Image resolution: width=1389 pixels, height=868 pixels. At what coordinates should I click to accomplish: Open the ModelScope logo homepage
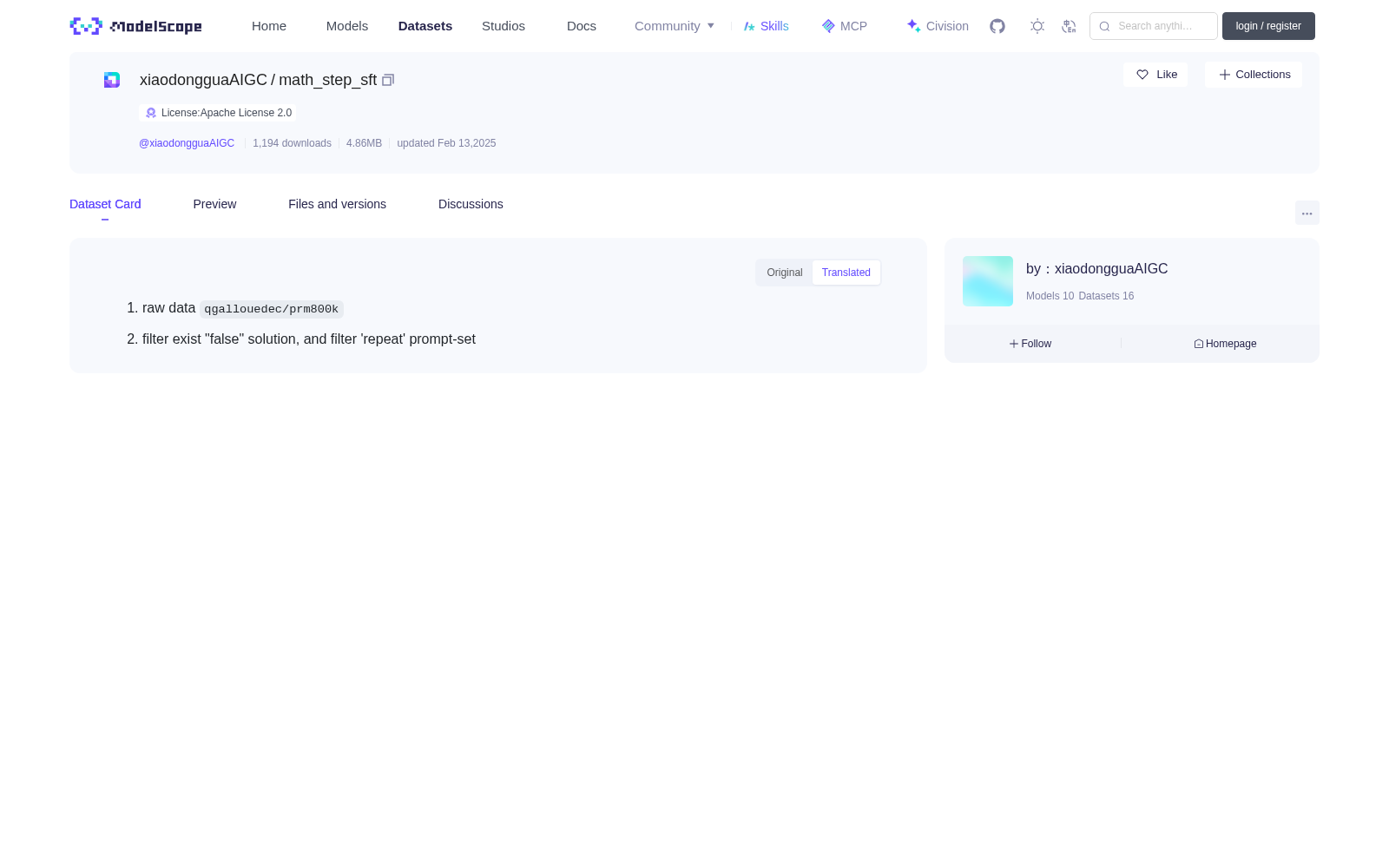click(135, 26)
